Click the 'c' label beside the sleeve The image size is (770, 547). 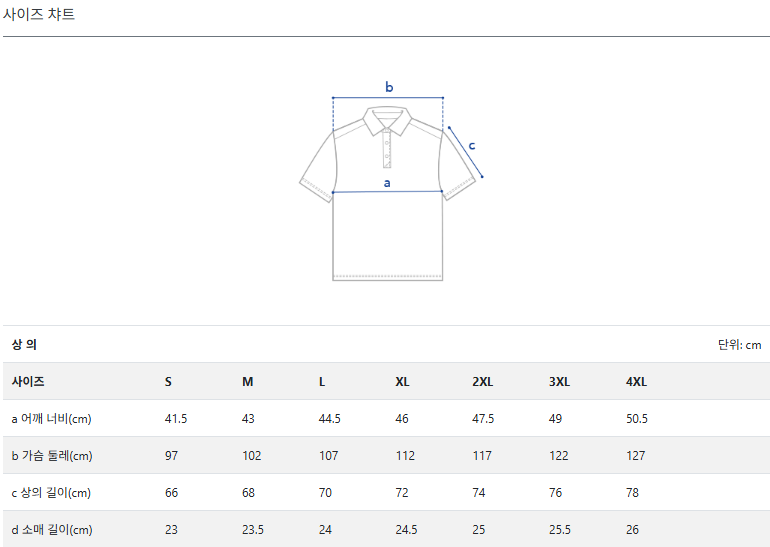(472, 144)
